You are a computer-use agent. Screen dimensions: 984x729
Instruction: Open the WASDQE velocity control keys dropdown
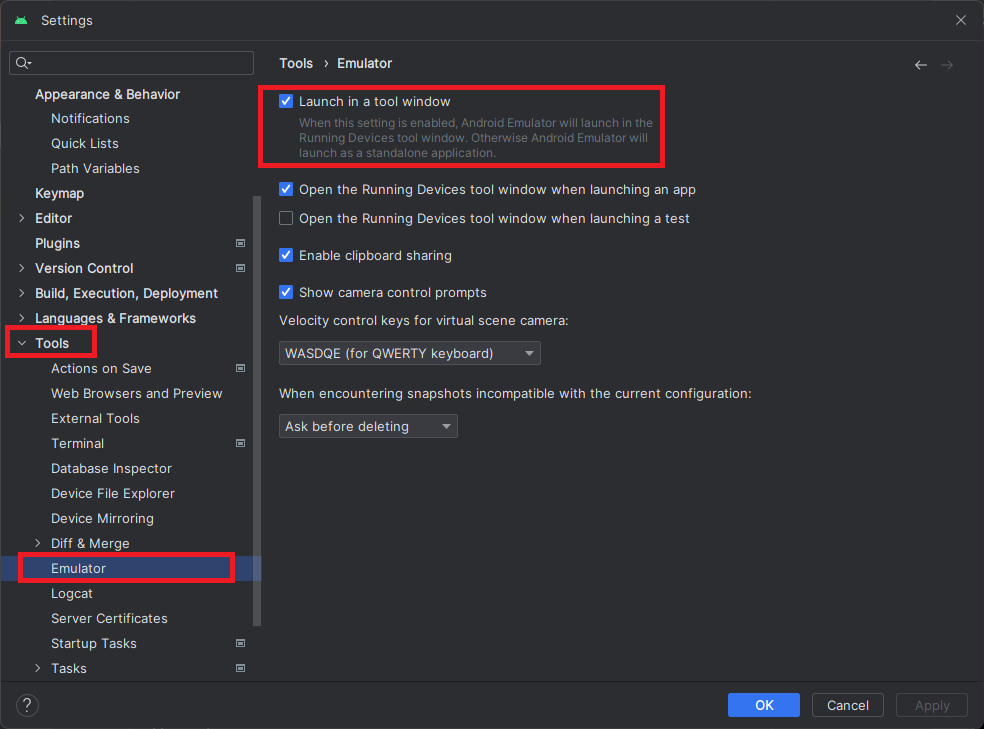(x=410, y=353)
